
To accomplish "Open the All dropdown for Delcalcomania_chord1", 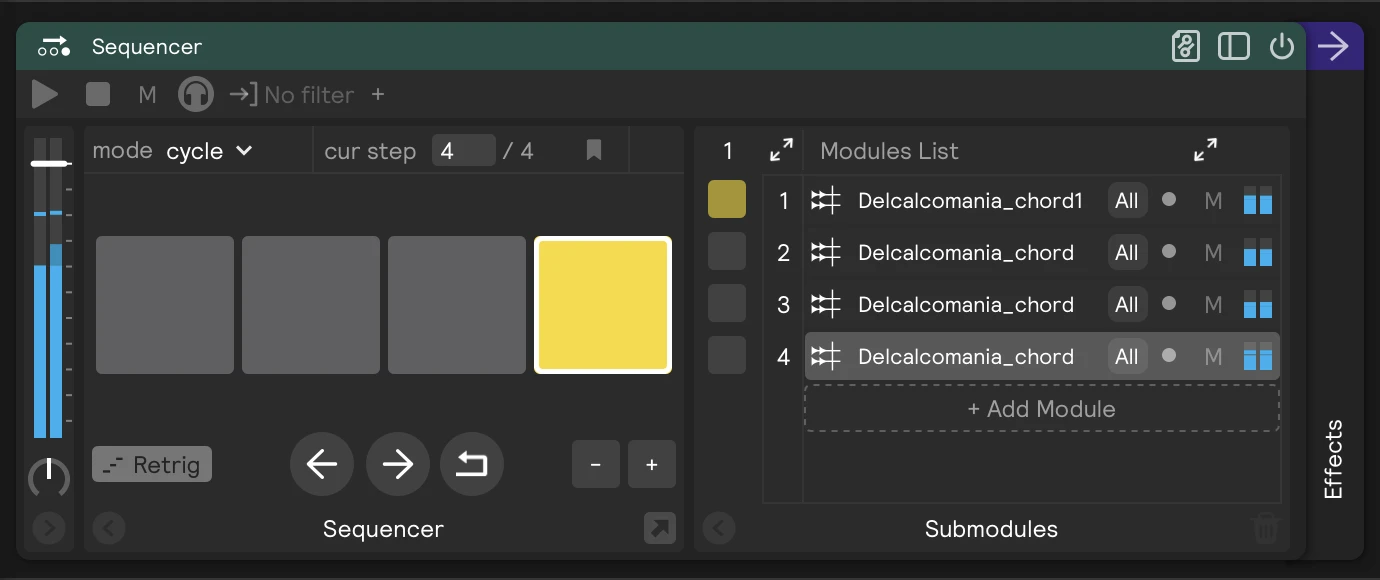I will (1127, 201).
